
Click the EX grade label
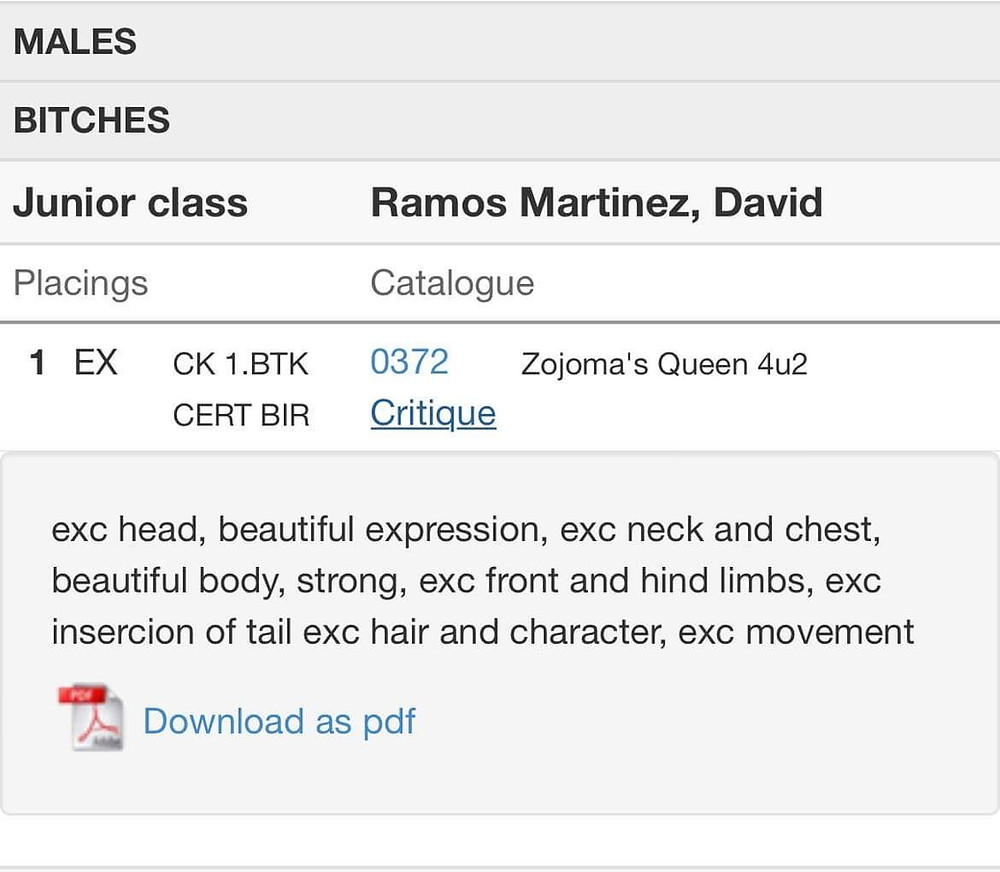pos(96,362)
